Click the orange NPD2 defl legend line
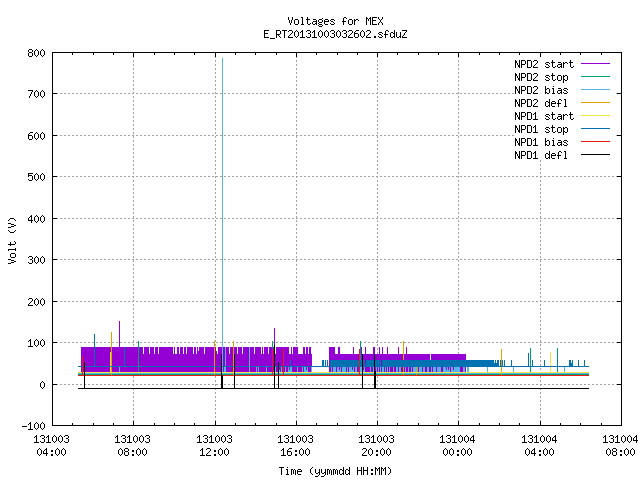 [595, 103]
